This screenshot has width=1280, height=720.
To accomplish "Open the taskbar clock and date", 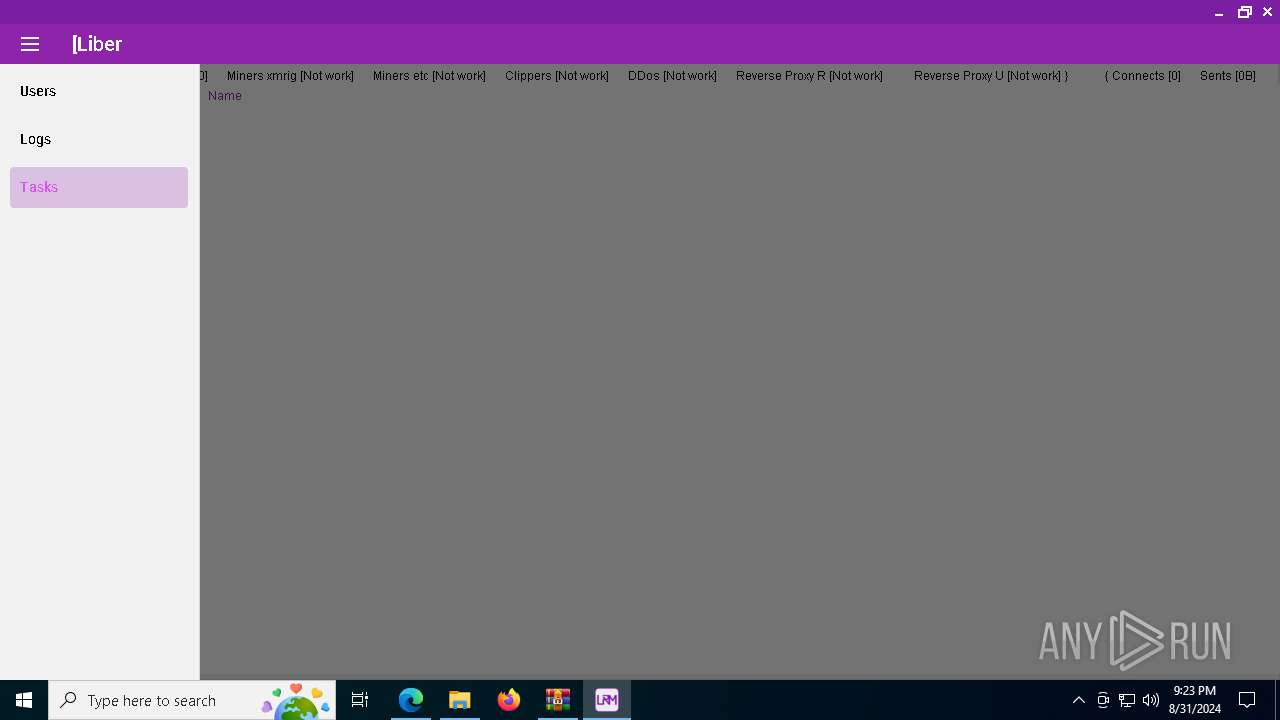I will (1195, 700).
